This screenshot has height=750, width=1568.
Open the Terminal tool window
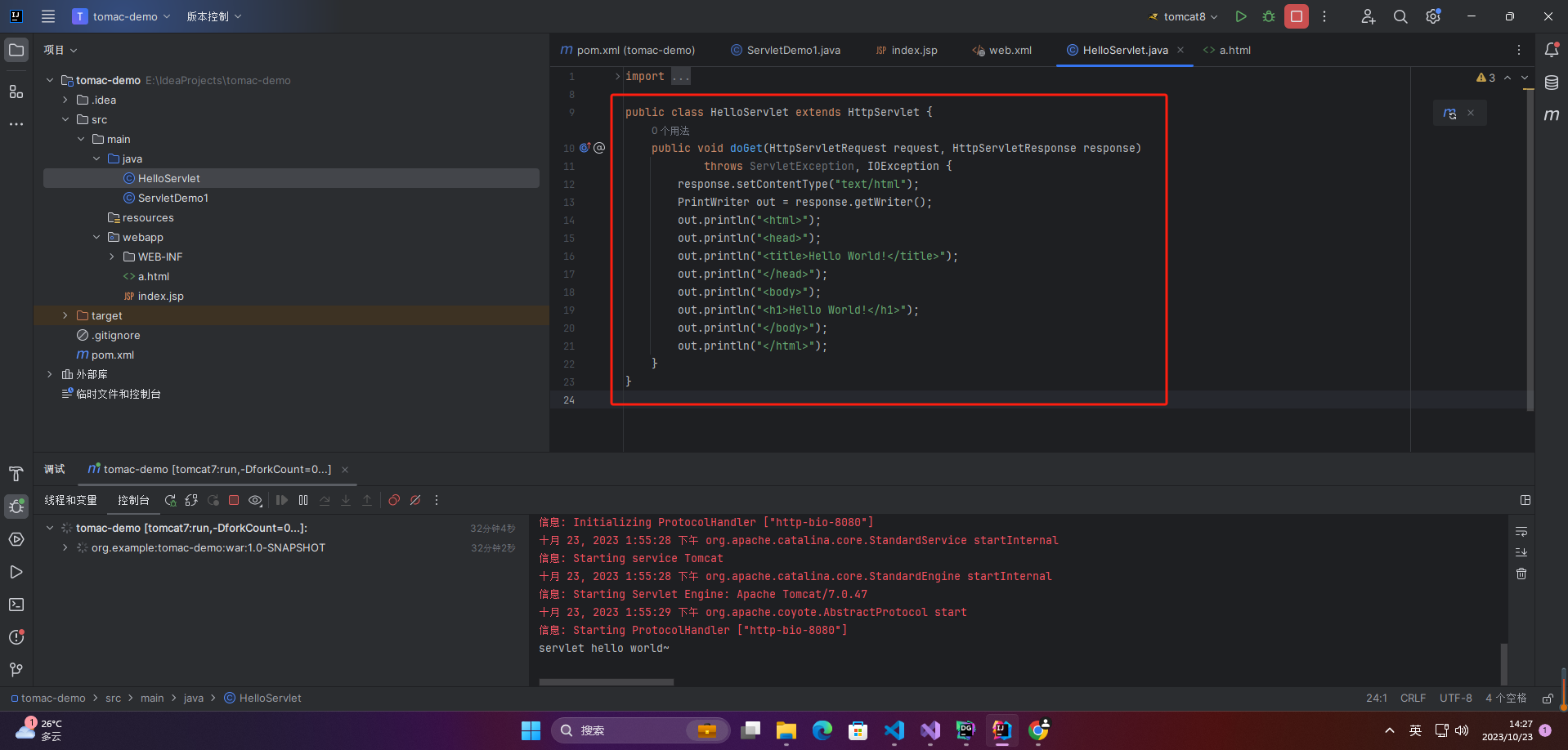pyautogui.click(x=16, y=605)
